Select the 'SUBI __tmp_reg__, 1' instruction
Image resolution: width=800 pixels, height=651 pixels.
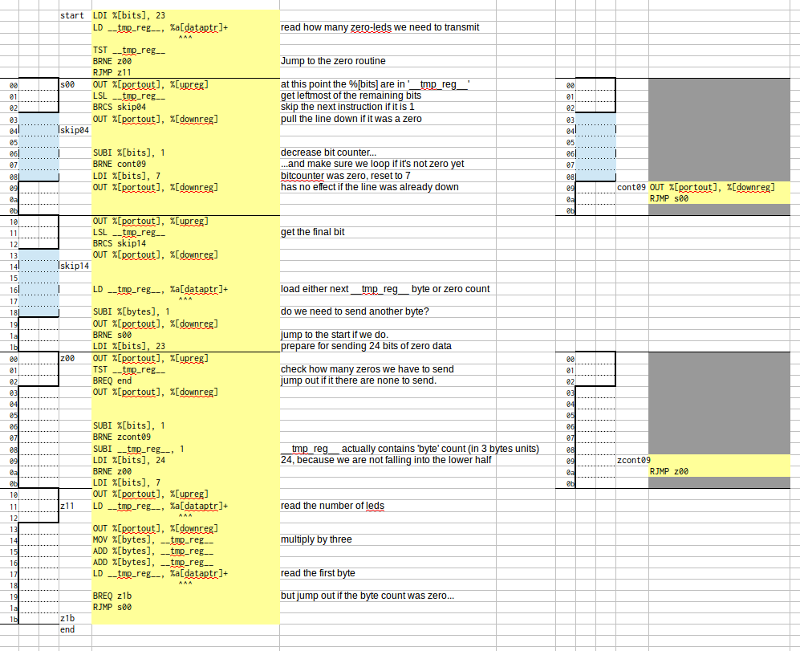(139, 449)
